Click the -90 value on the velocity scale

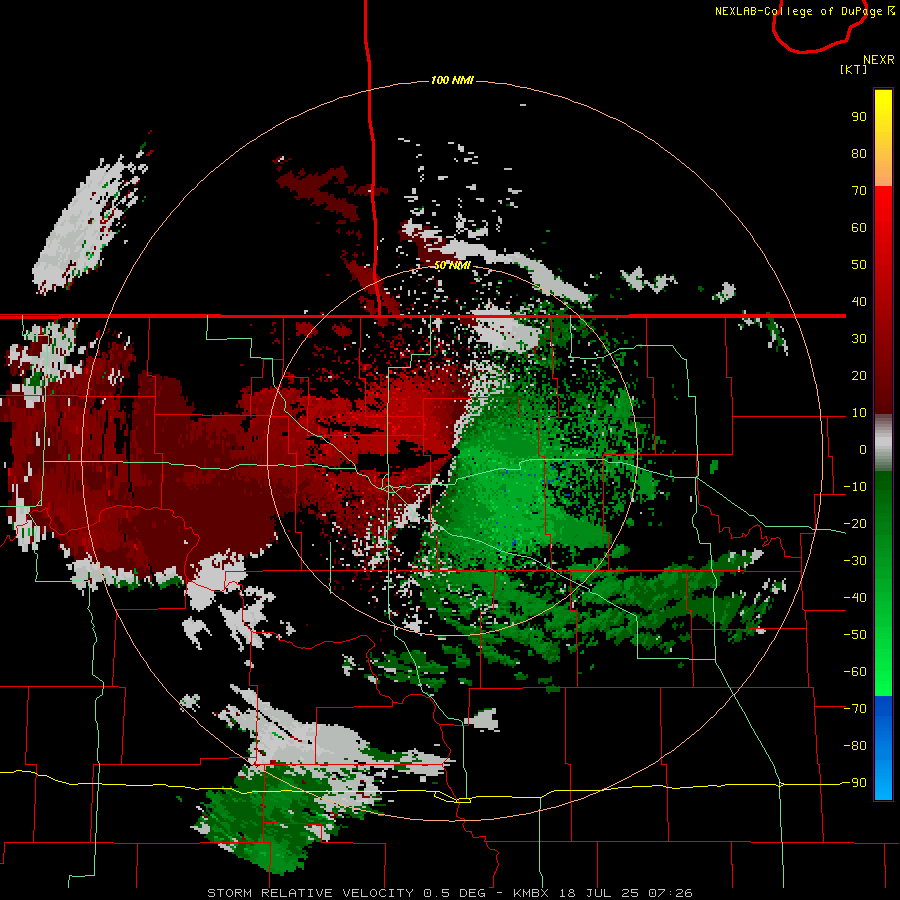click(x=855, y=783)
